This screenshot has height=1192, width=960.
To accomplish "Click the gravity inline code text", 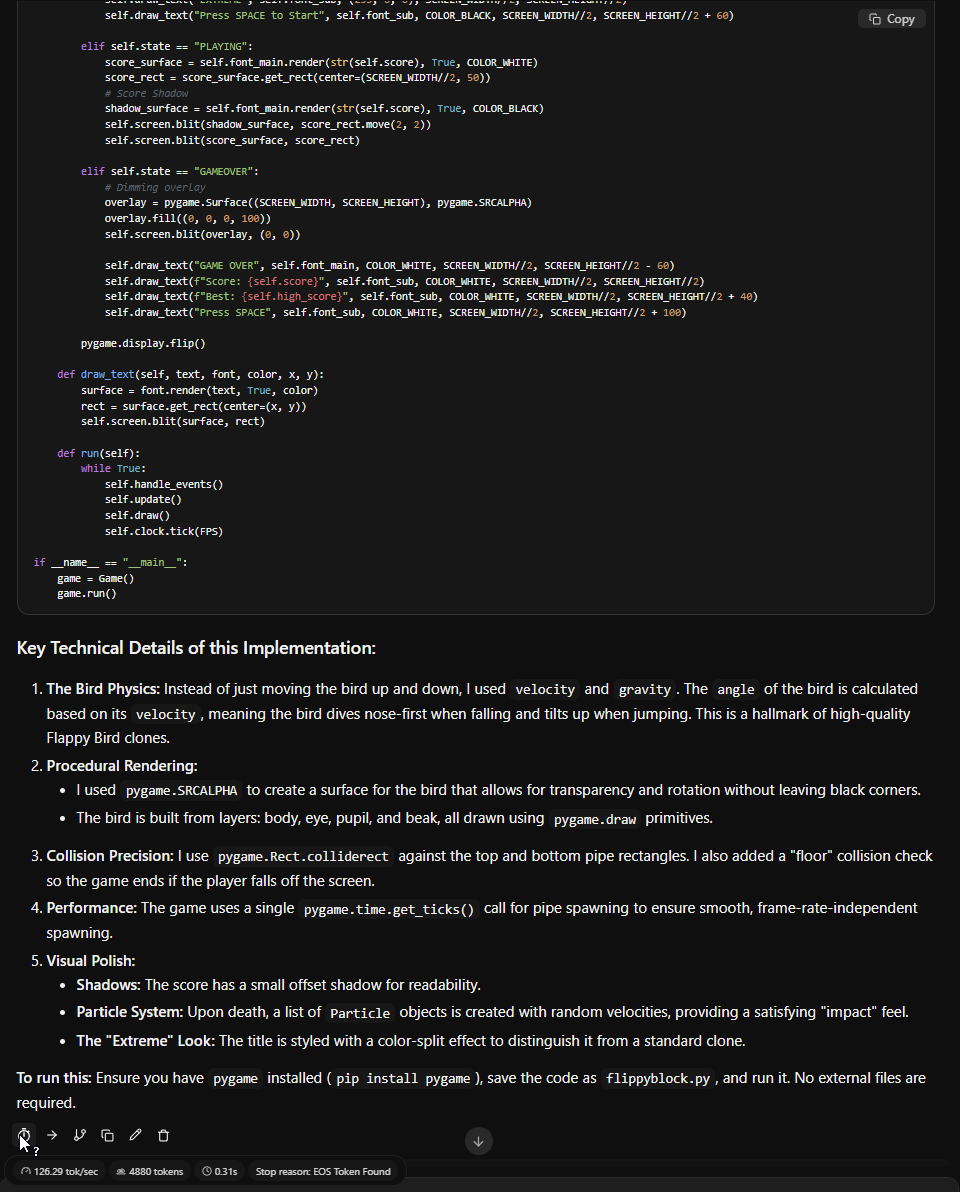I will pos(645,690).
